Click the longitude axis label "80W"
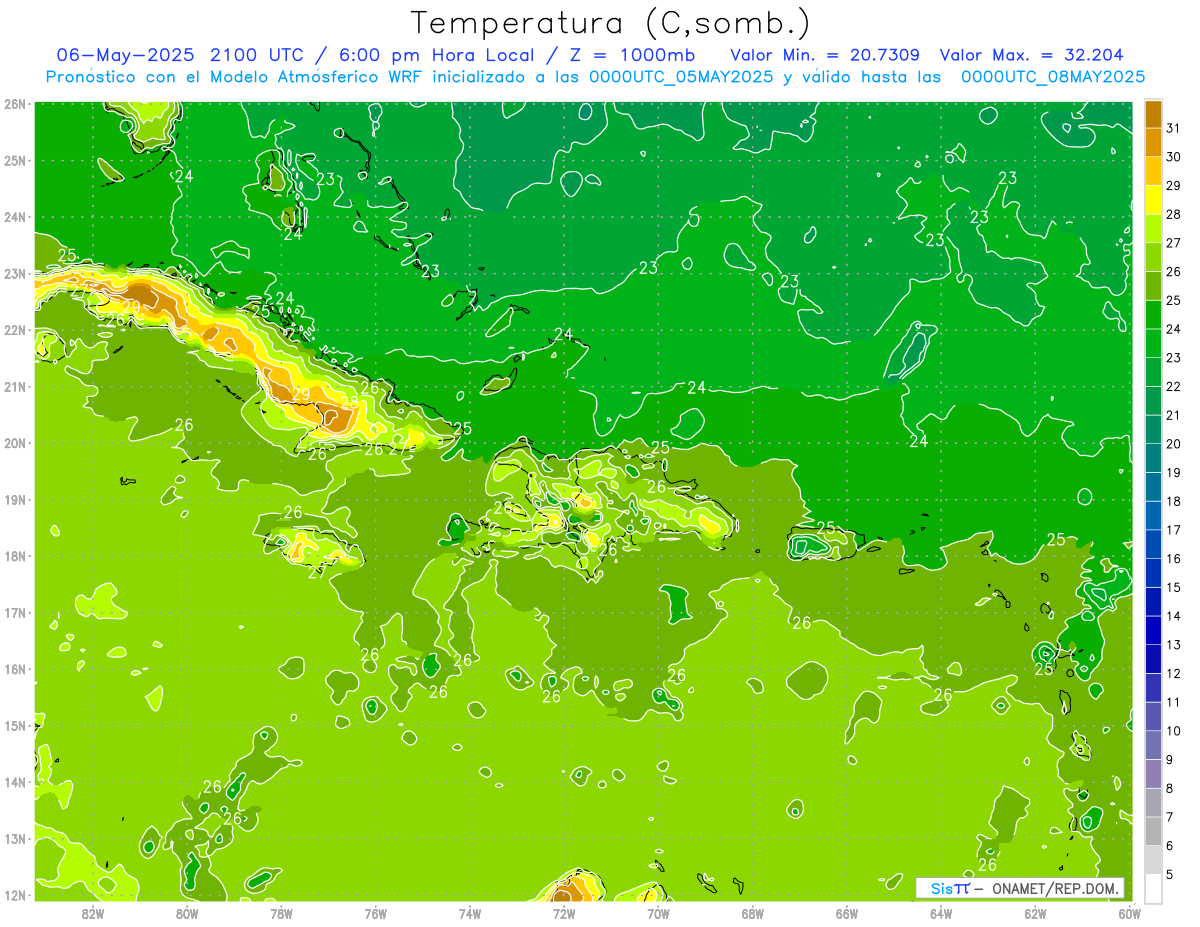Viewport: 1200px width, 927px height. click(186, 913)
